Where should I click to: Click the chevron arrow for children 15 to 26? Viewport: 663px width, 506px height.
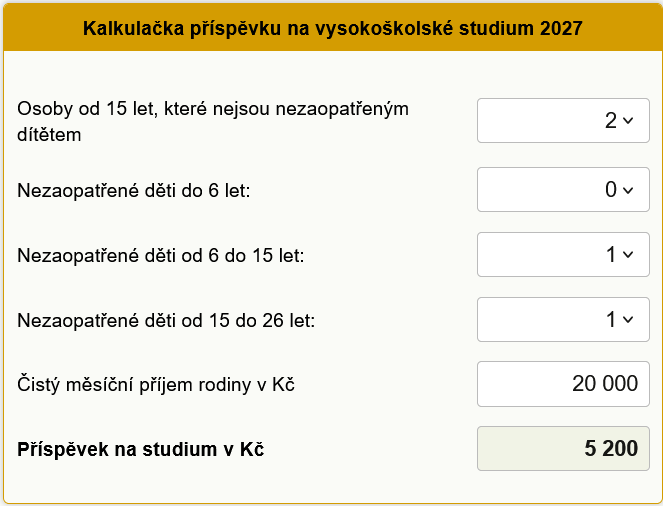click(x=628, y=320)
